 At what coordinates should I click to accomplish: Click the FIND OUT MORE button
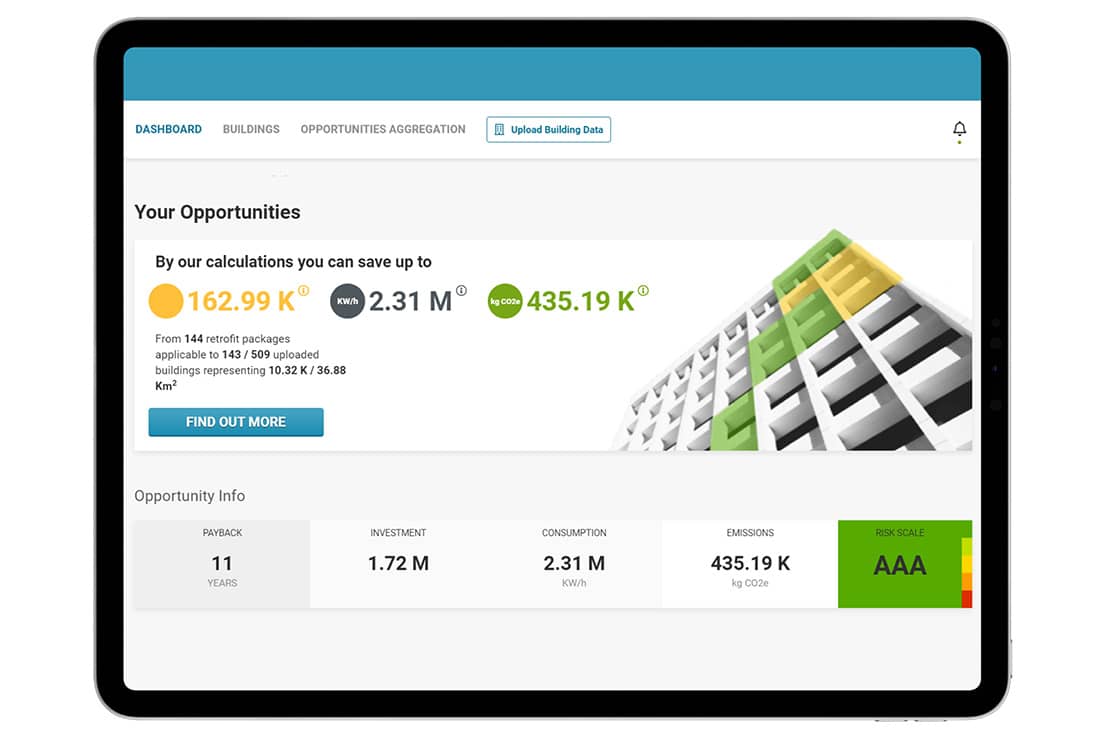pos(236,422)
